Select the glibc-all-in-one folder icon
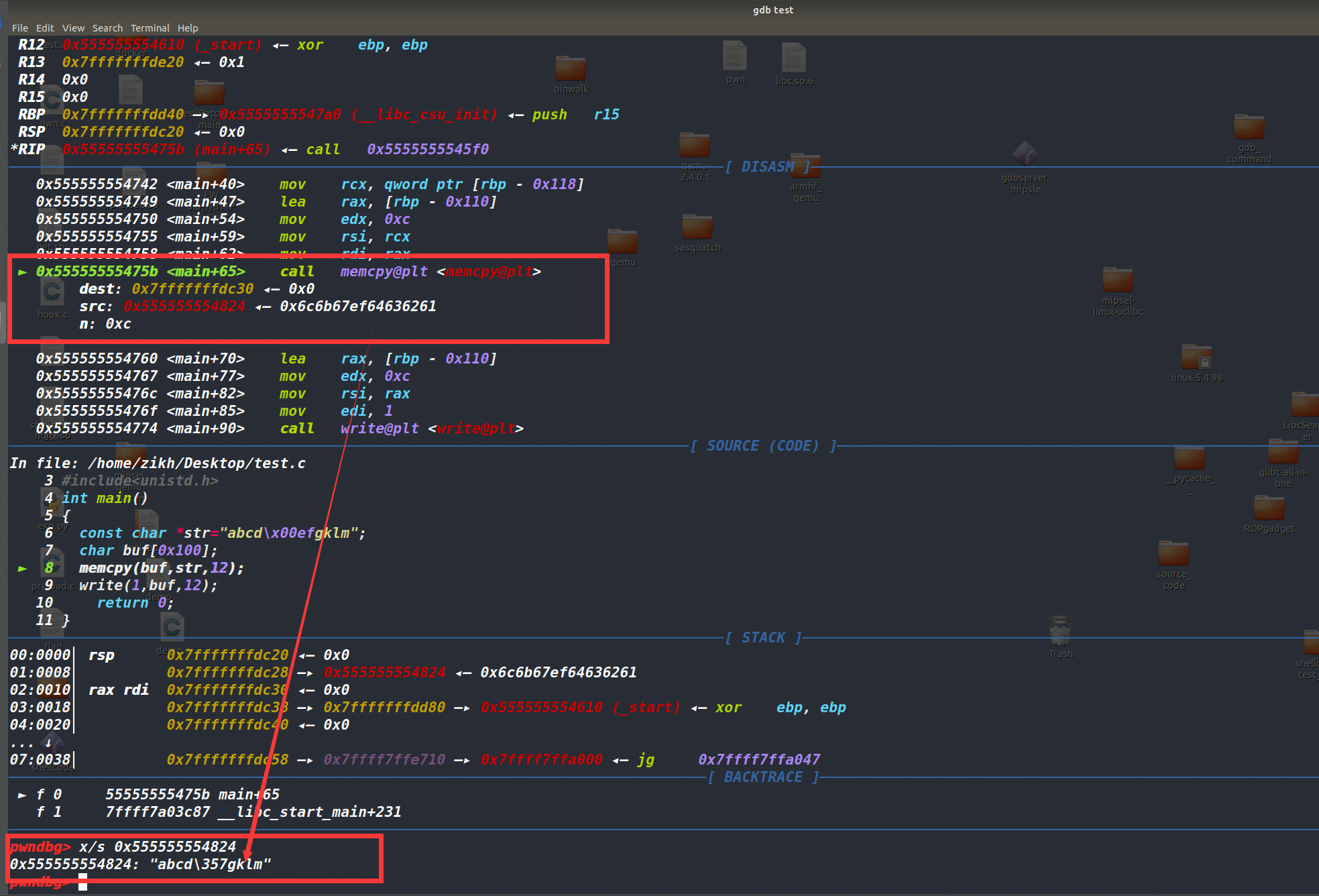 1283,463
